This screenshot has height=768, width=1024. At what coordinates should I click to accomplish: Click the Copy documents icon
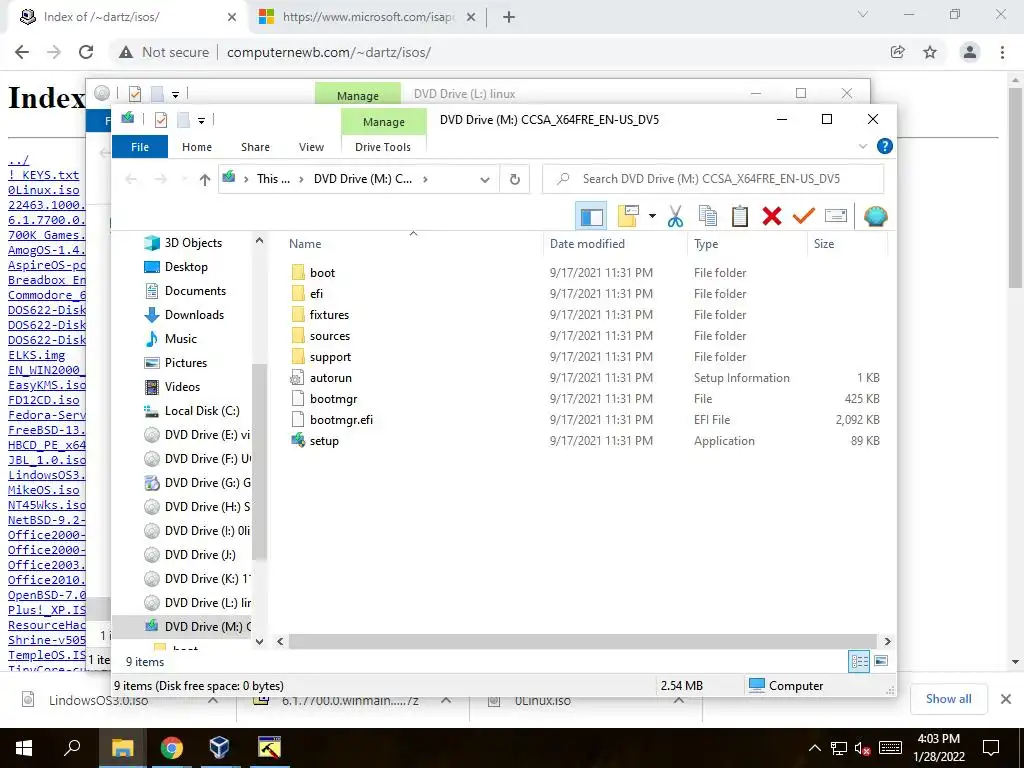point(707,216)
